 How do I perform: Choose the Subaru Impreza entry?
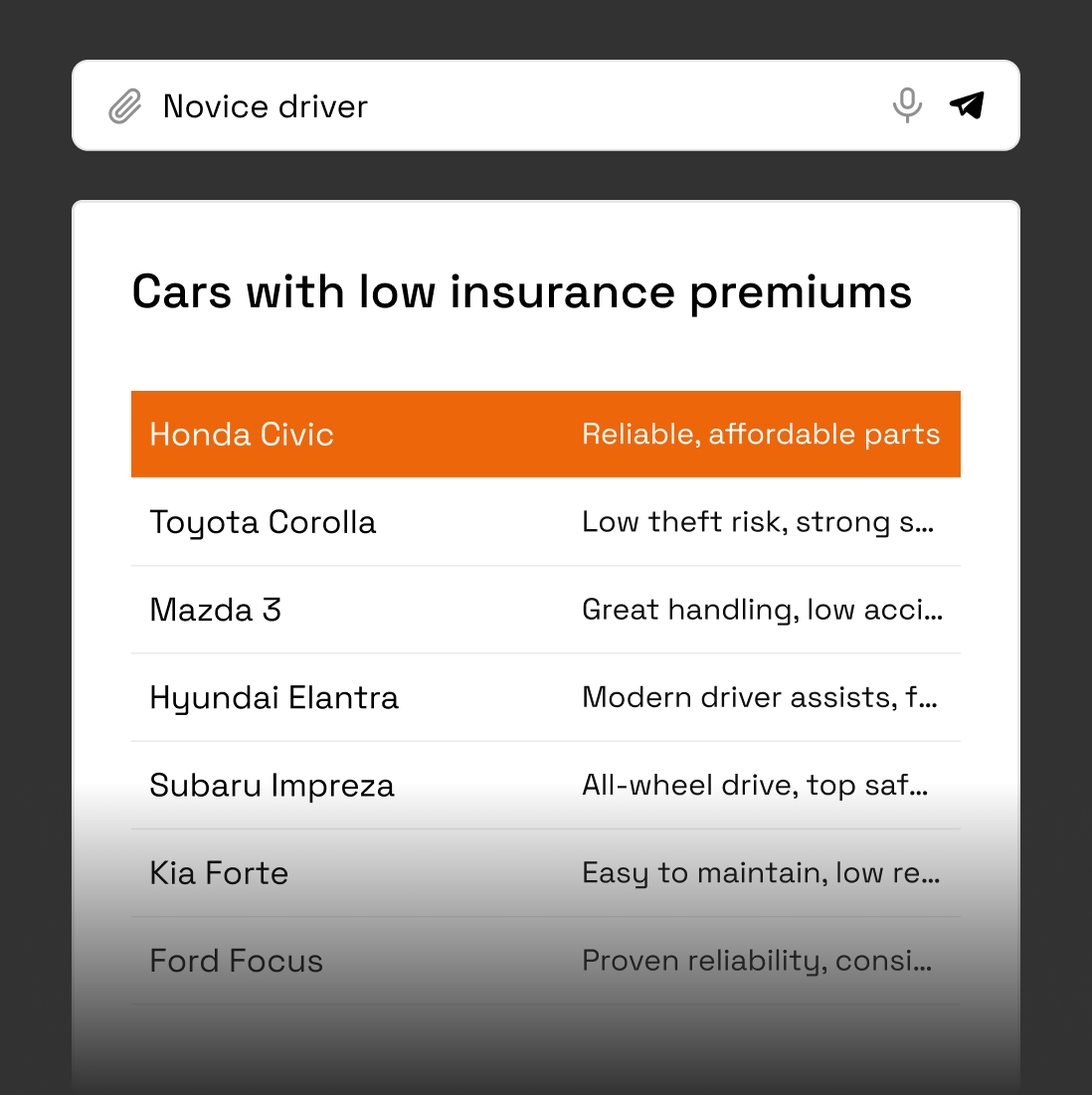pyautogui.click(x=272, y=786)
